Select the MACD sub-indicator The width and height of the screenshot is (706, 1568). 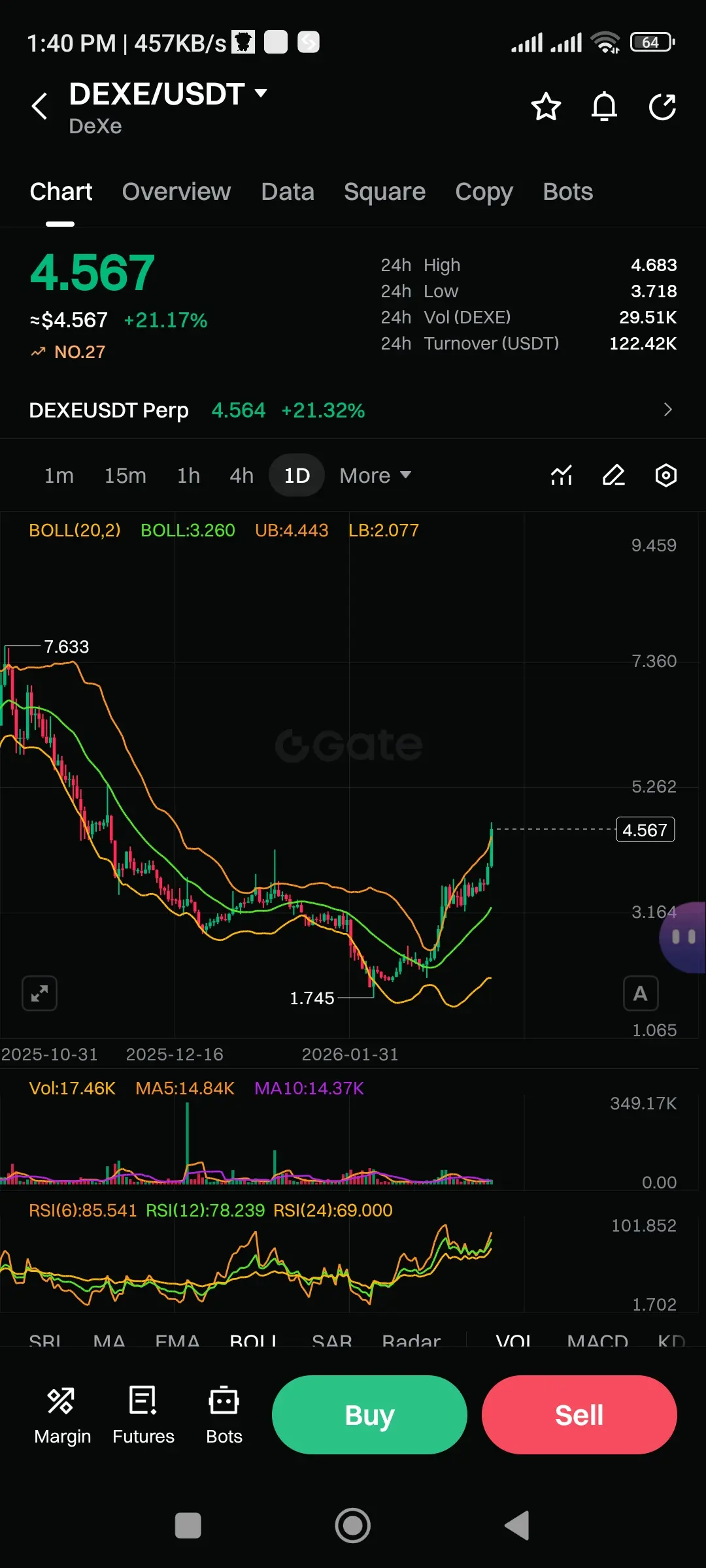click(x=597, y=1342)
